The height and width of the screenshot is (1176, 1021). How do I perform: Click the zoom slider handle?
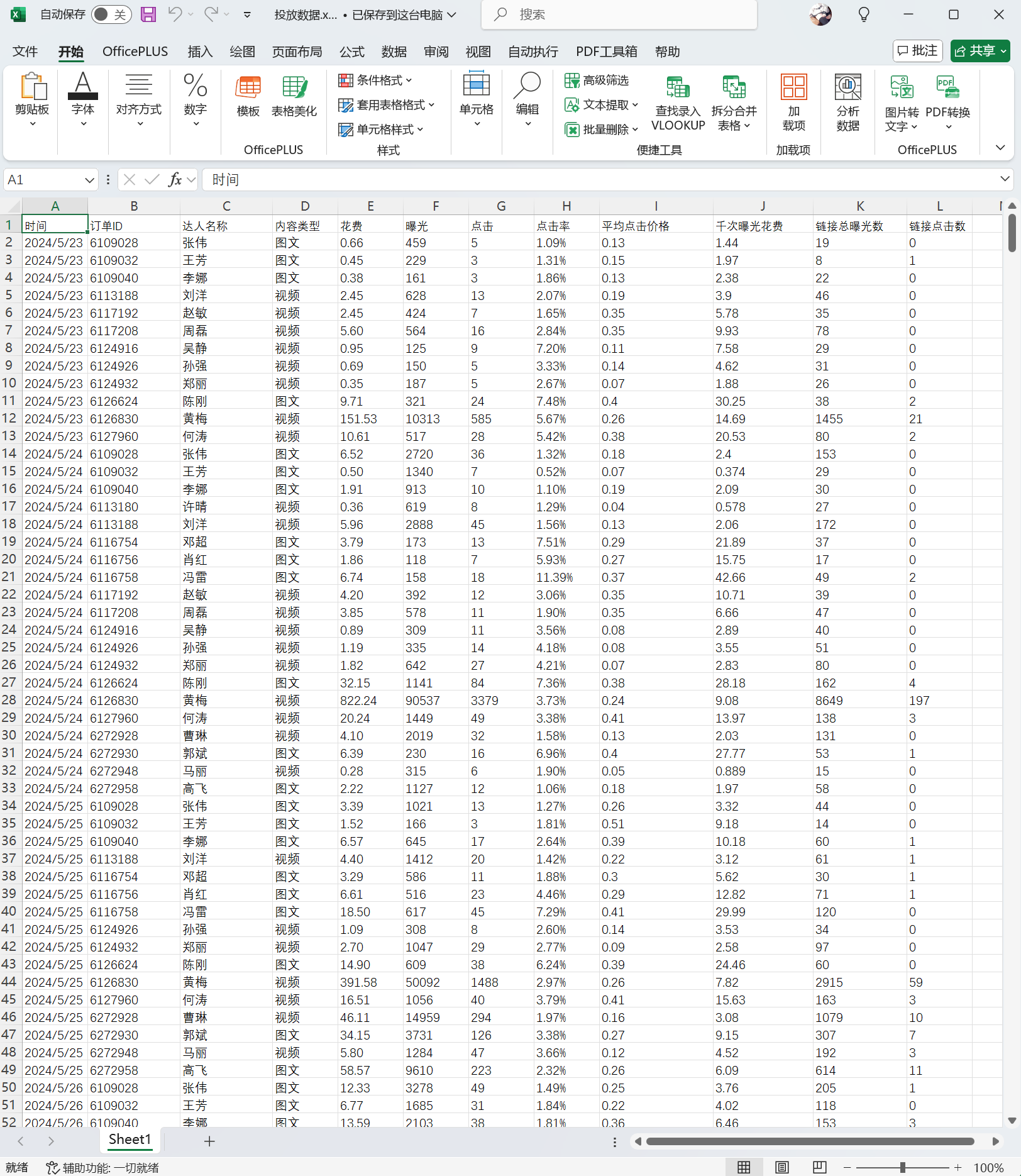coord(902,1167)
